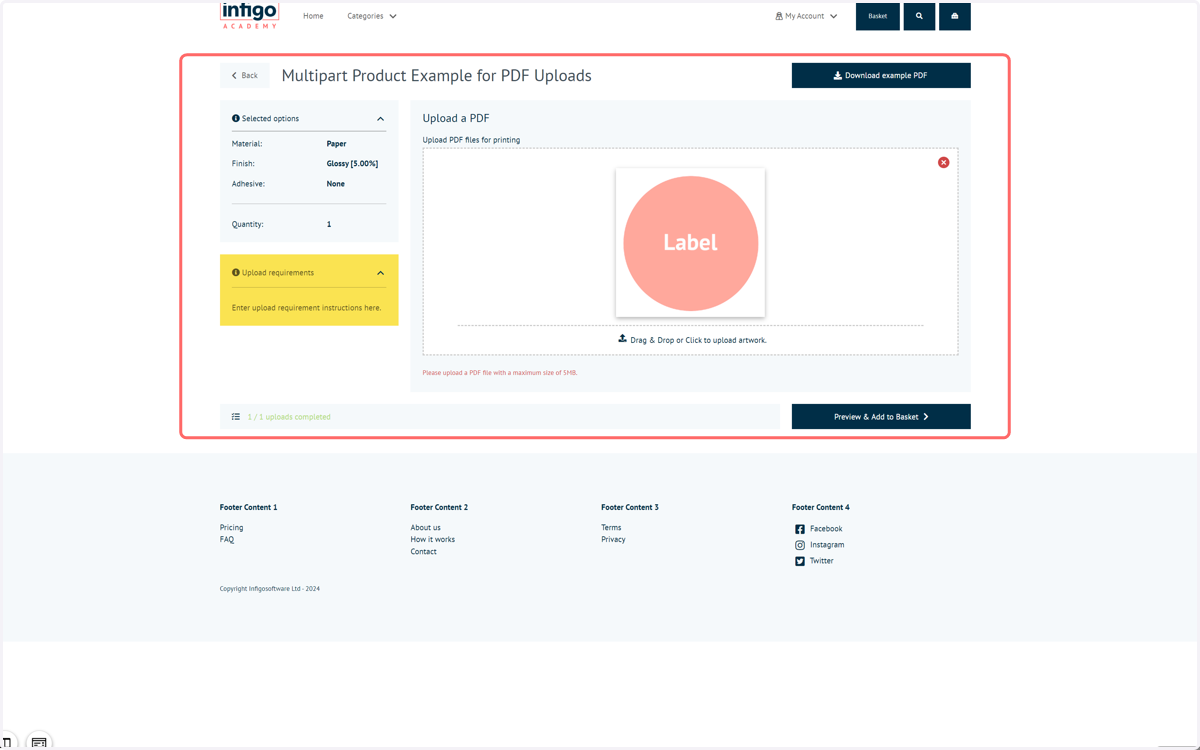
Task: Click 'Enter upload requirement instructions here.' text
Action: 306,308
